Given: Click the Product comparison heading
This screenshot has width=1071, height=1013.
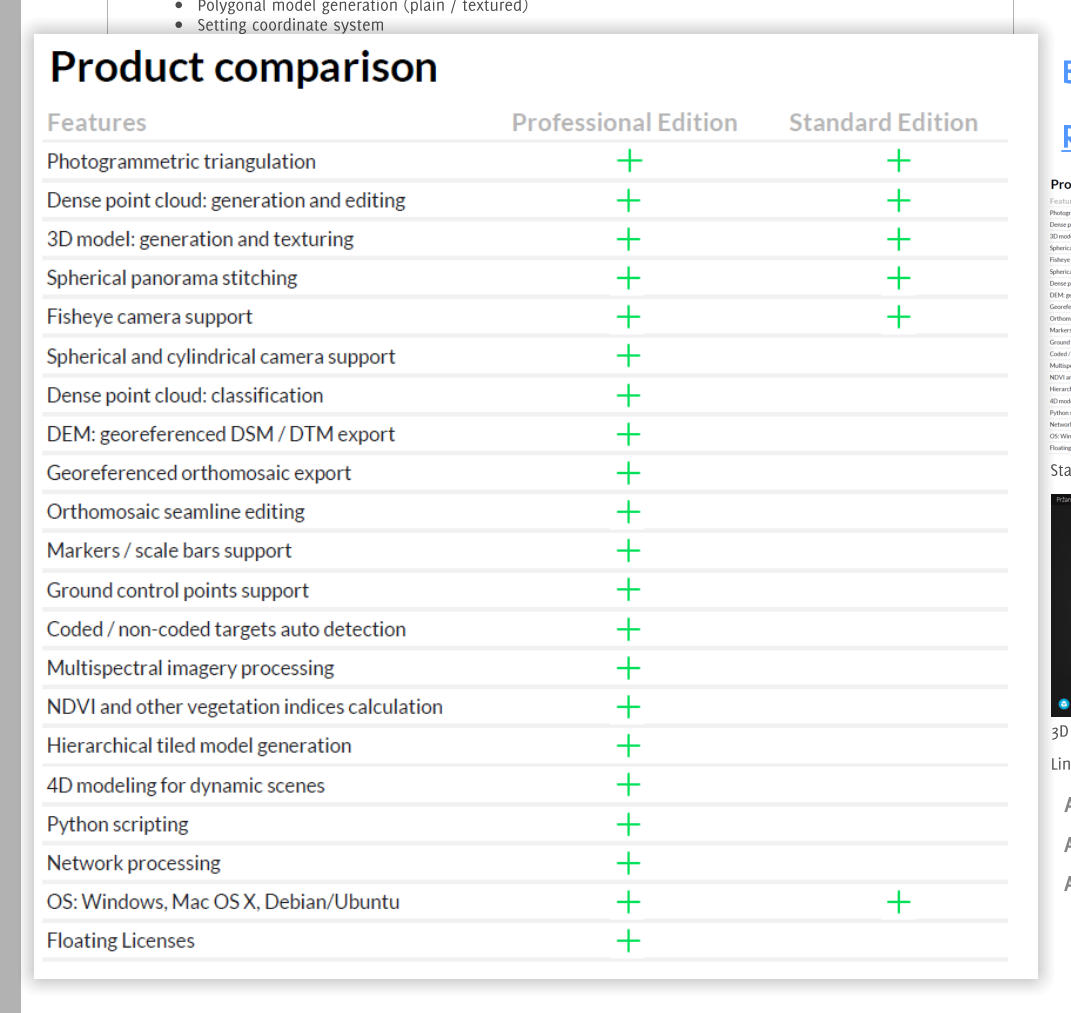Looking at the screenshot, I should point(243,68).
